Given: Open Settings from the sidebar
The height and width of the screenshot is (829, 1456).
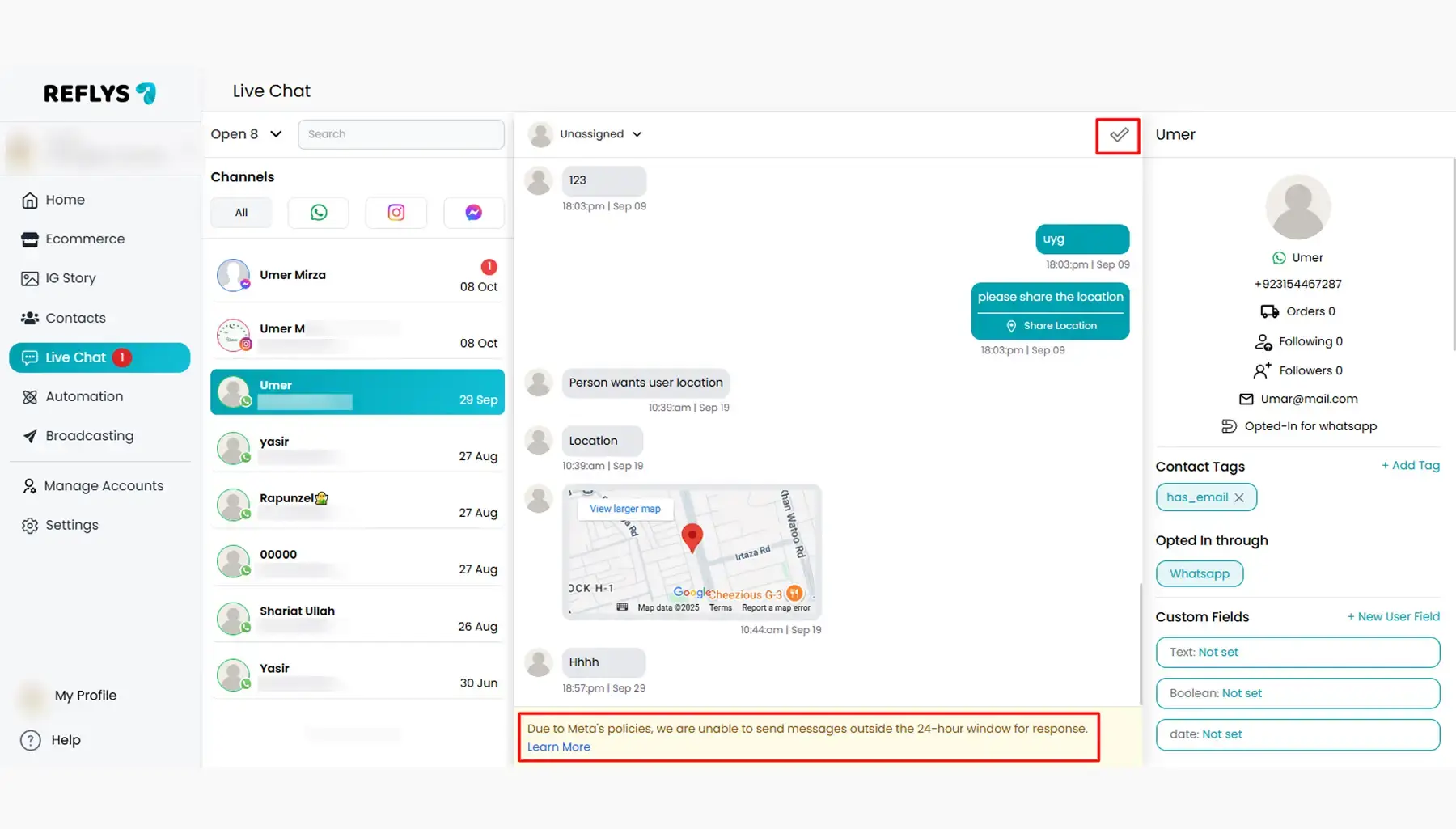Looking at the screenshot, I should click(71, 525).
